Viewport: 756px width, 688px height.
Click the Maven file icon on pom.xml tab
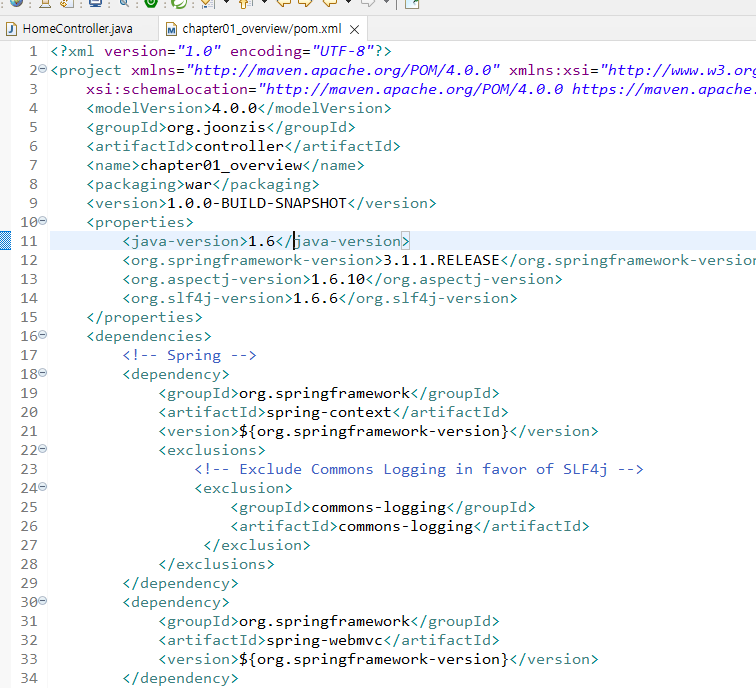(x=171, y=29)
